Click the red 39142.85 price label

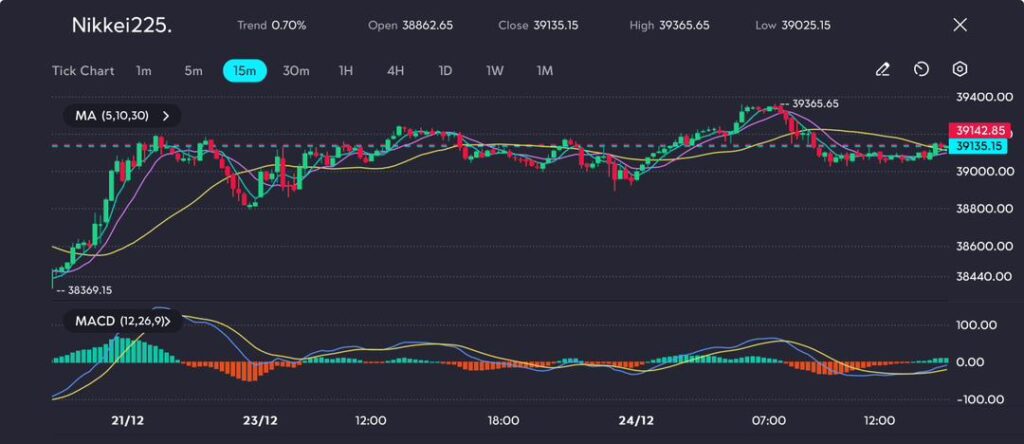[978, 131]
